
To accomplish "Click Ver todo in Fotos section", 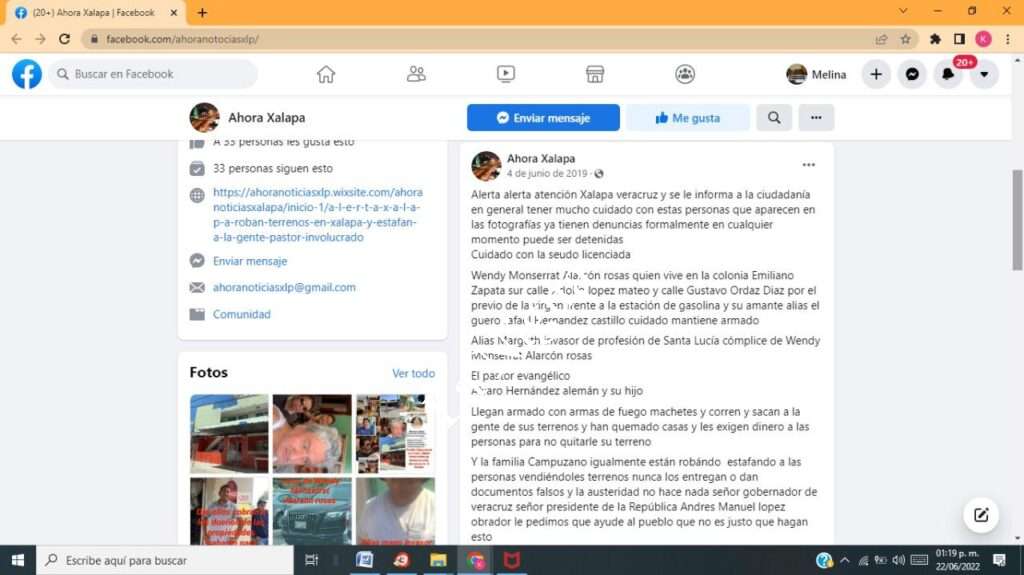I will click(413, 373).
